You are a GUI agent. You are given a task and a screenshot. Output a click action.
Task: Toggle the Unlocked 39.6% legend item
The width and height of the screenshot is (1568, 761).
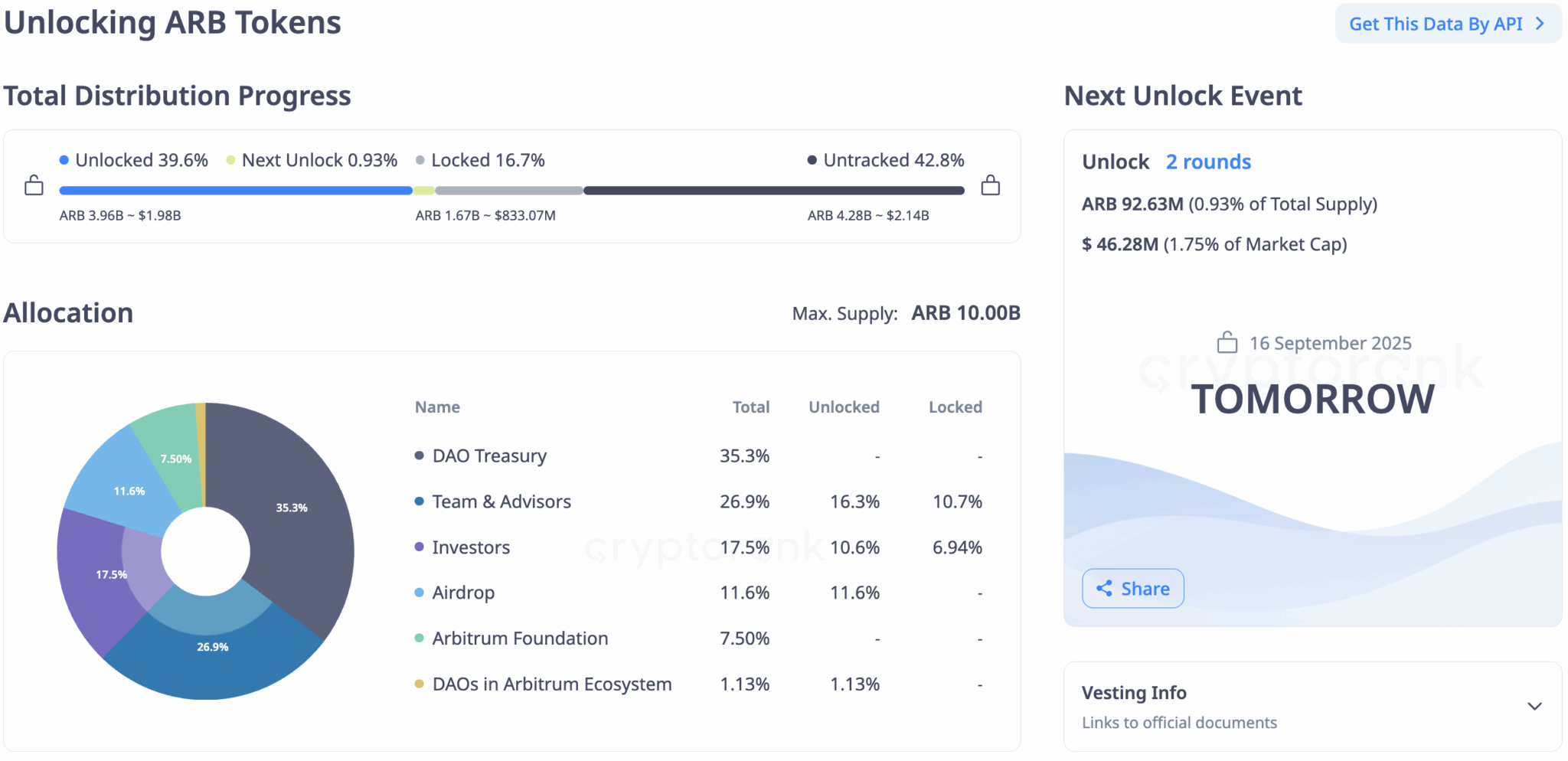click(x=134, y=160)
